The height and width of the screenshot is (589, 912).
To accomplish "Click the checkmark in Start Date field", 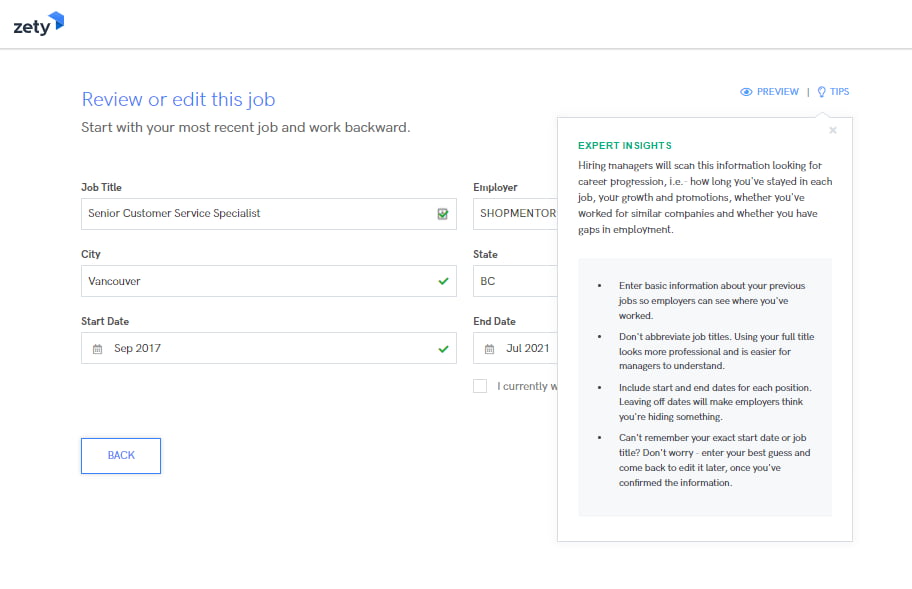I will 443,349.
